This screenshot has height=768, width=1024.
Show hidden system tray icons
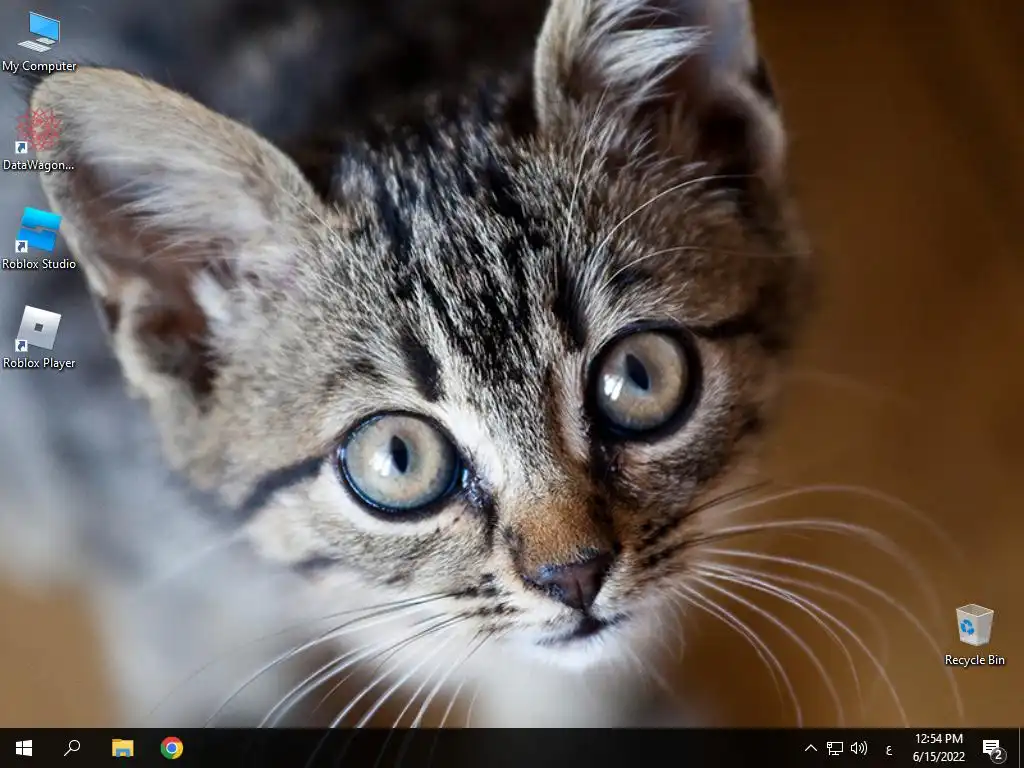[810, 748]
